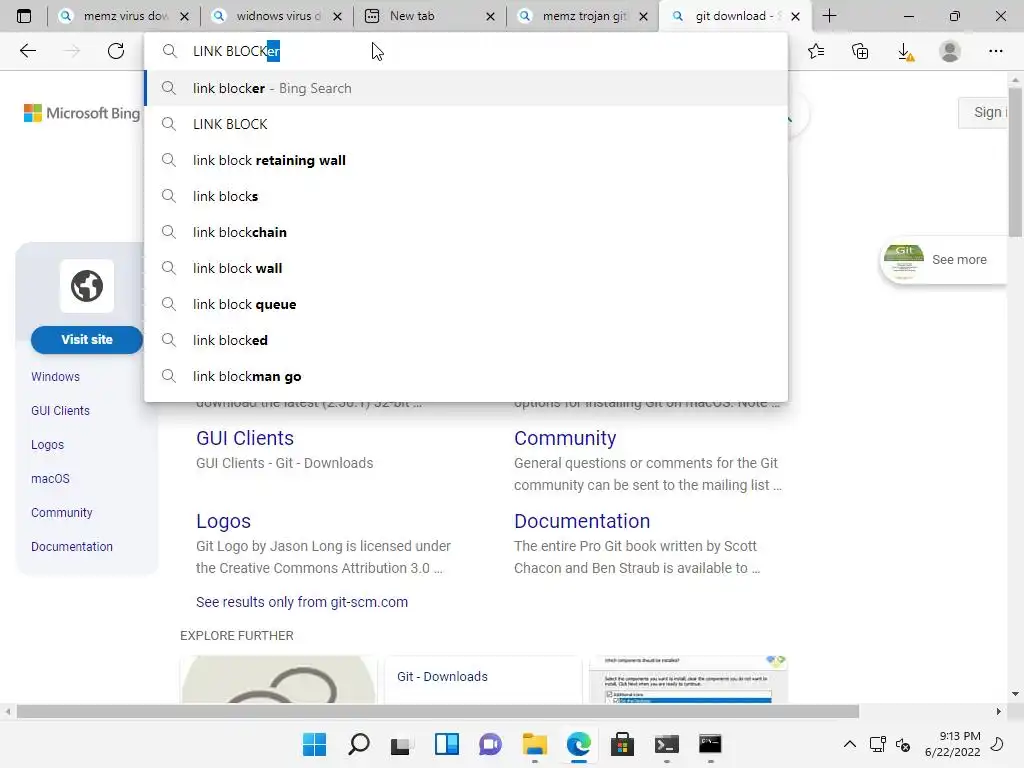Click the Sign in button
Viewport: 1024px width, 768px height.
tap(984, 112)
